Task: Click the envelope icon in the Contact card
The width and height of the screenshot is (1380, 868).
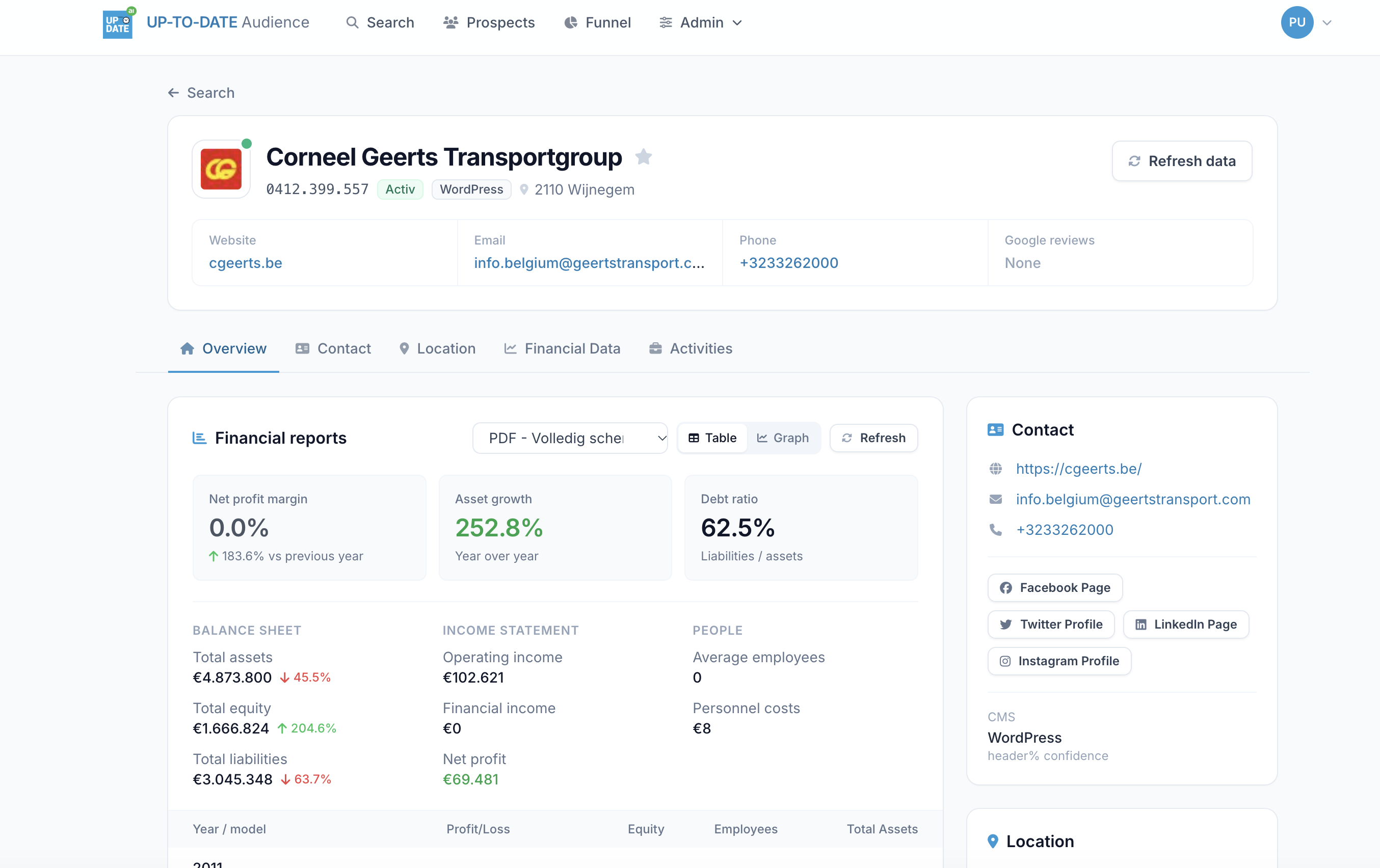Action: (x=996, y=500)
